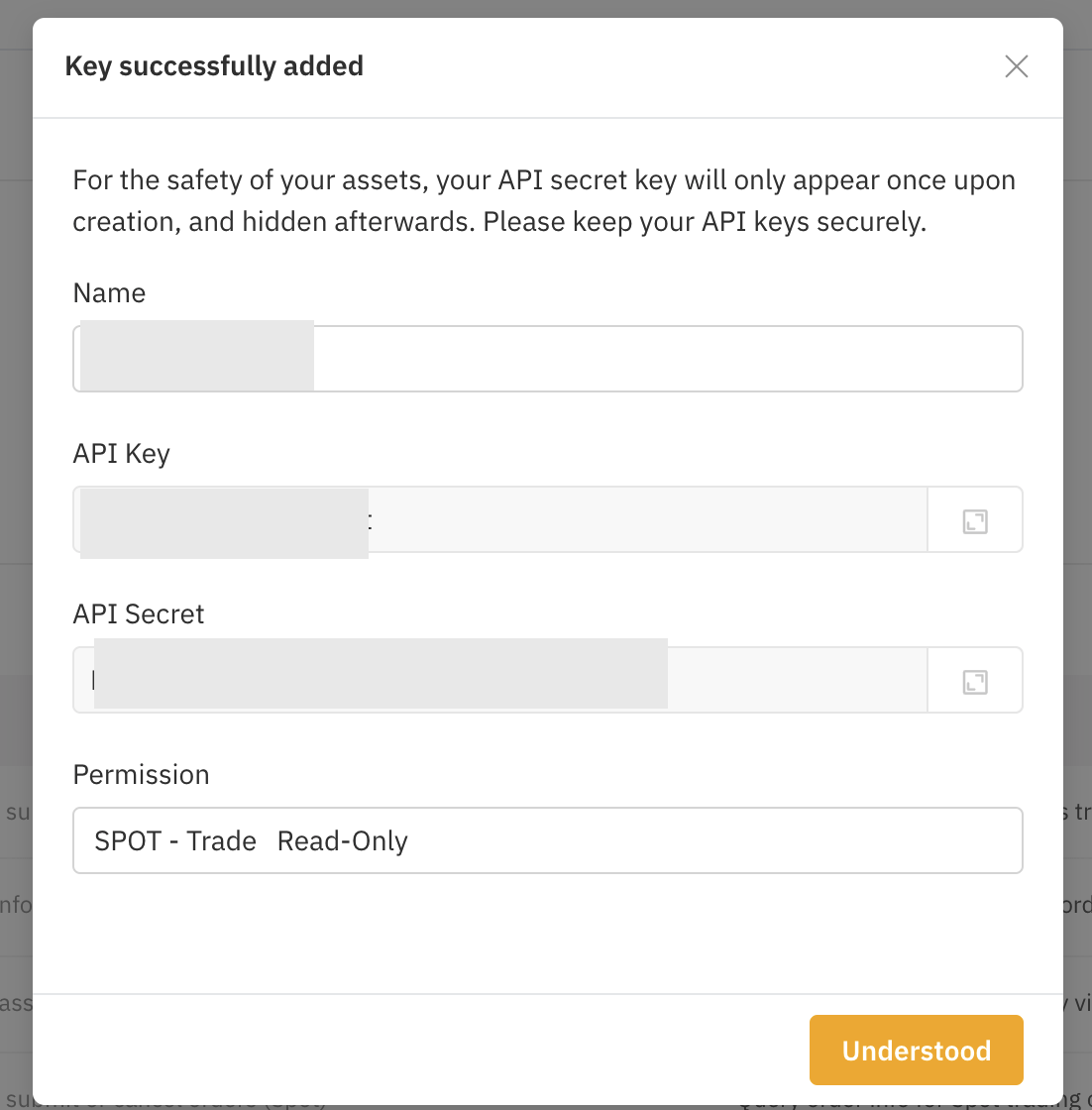This screenshot has width=1092, height=1110.
Task: Click the Read-Only permission text
Action: tap(343, 841)
